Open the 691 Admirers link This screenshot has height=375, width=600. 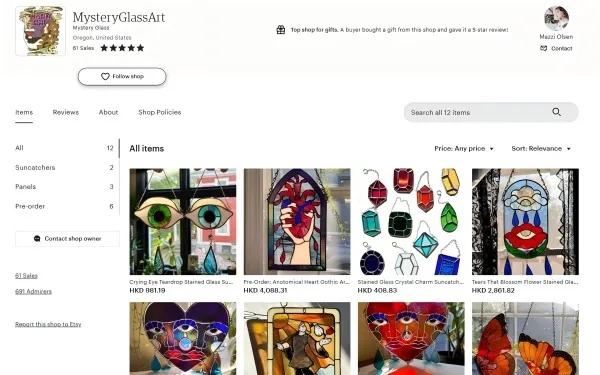(x=33, y=291)
